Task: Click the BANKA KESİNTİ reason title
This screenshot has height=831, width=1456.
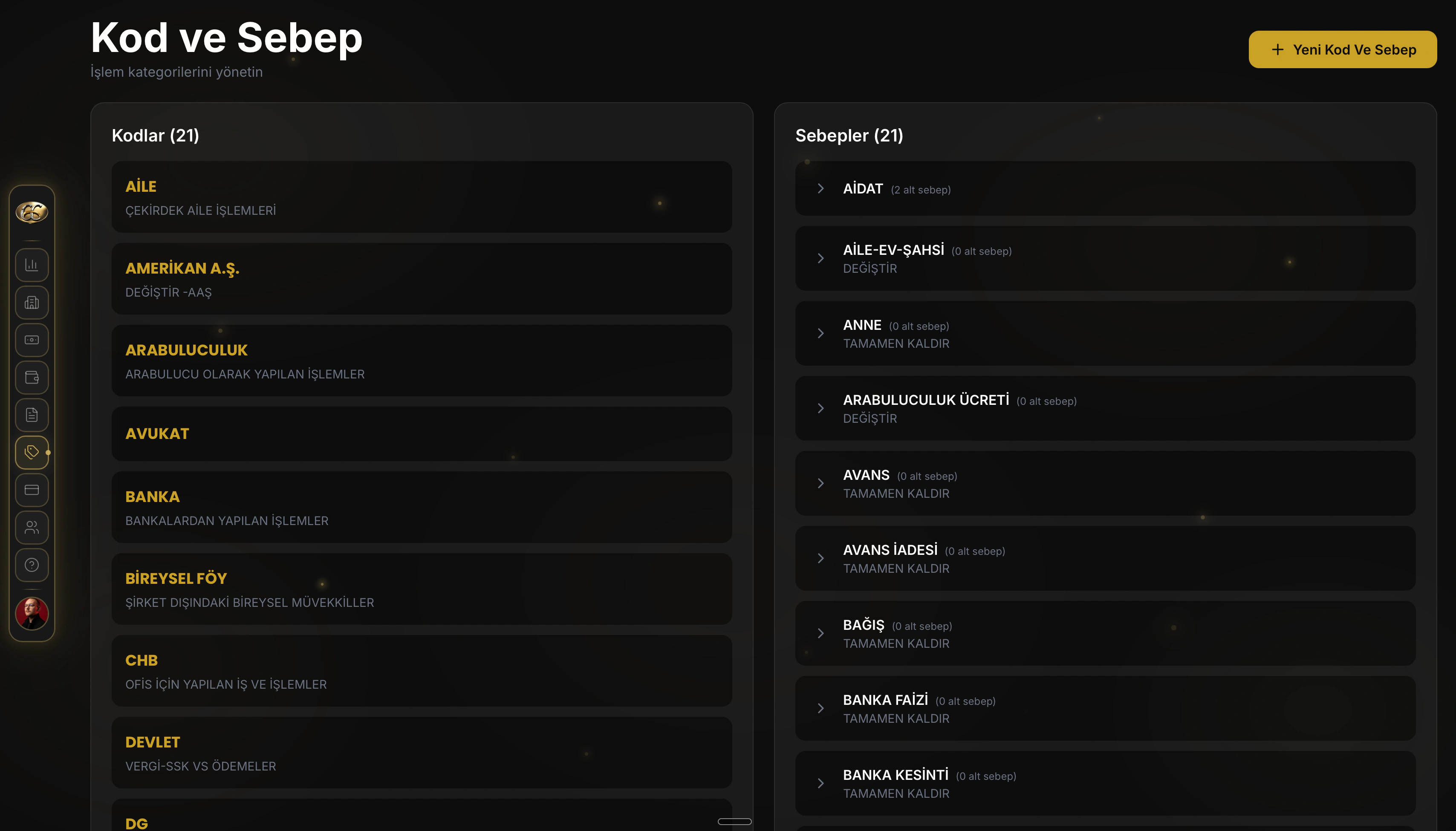Action: coord(896,775)
